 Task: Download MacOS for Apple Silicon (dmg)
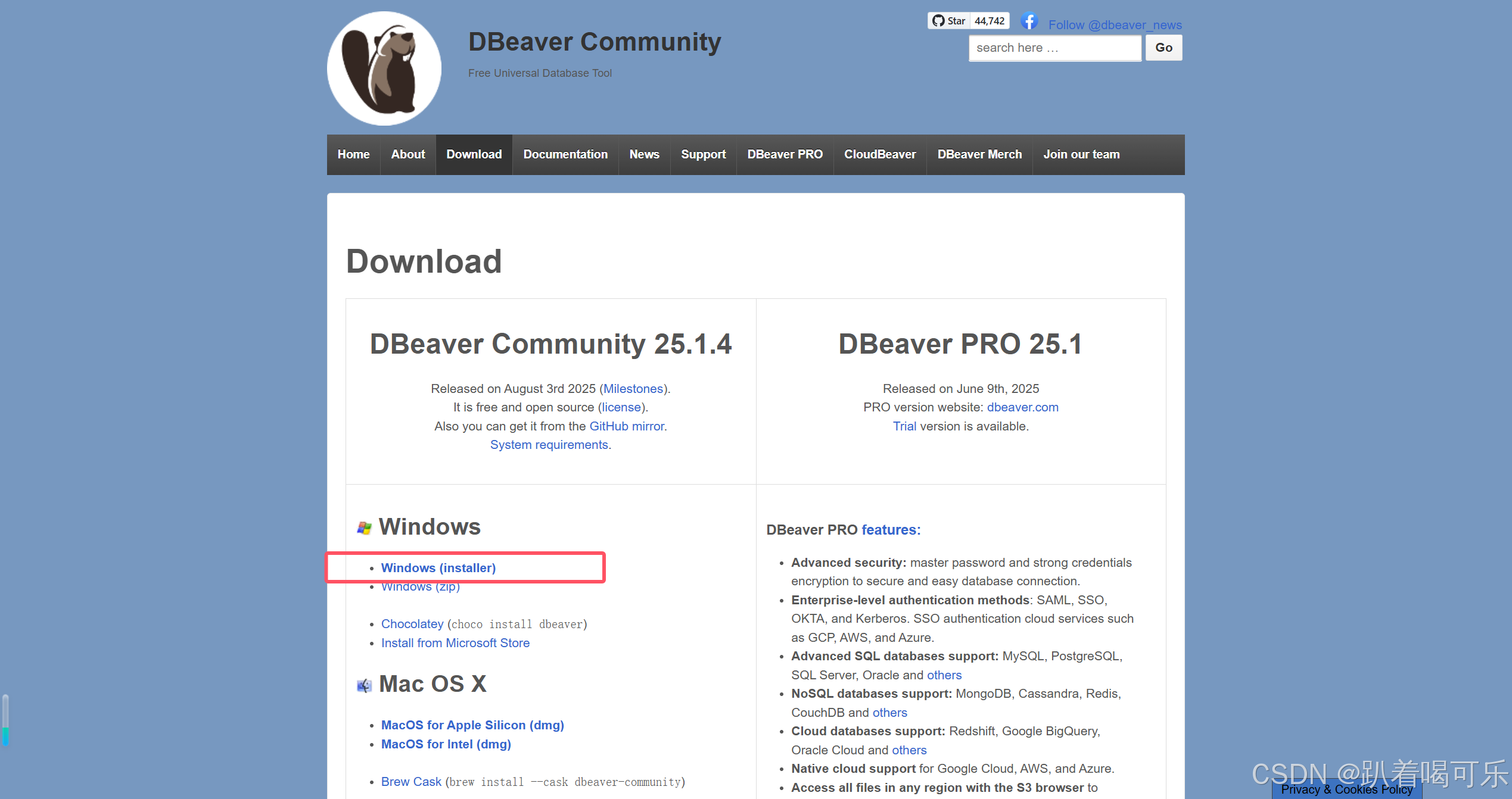(472, 725)
